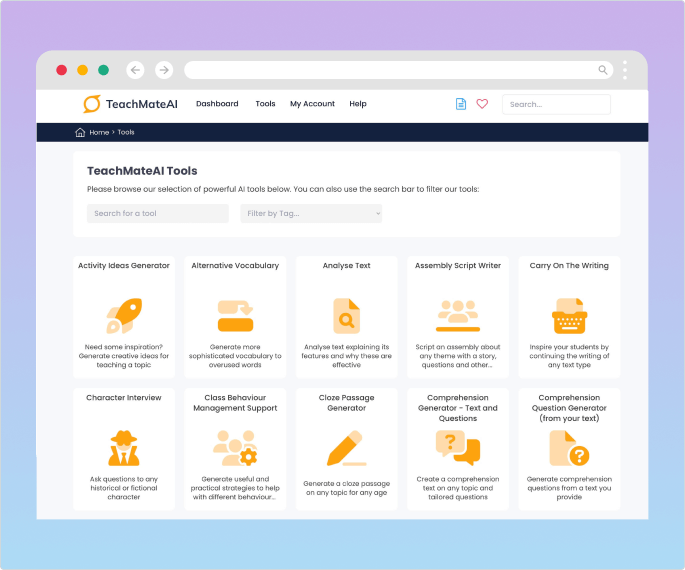Click the Class Behaviour Management Support icon
This screenshot has width=685, height=570.
tap(236, 447)
